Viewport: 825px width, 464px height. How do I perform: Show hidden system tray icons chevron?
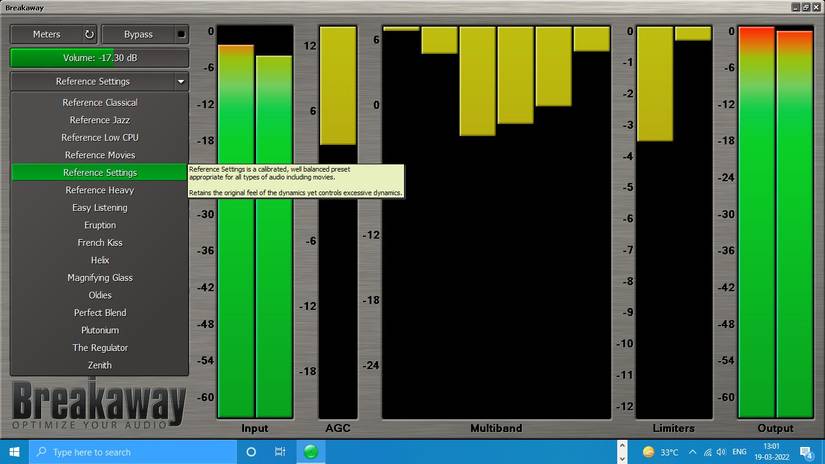tap(692, 452)
